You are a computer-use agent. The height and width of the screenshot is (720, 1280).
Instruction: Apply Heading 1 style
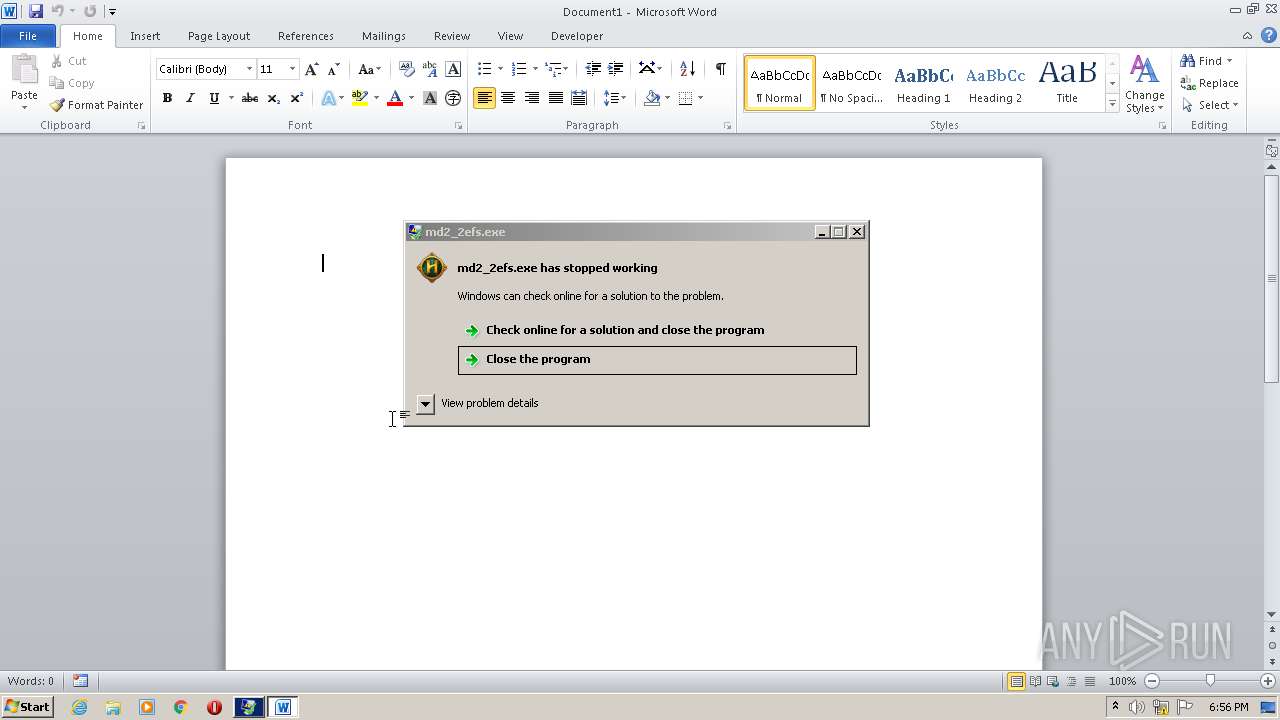point(923,83)
